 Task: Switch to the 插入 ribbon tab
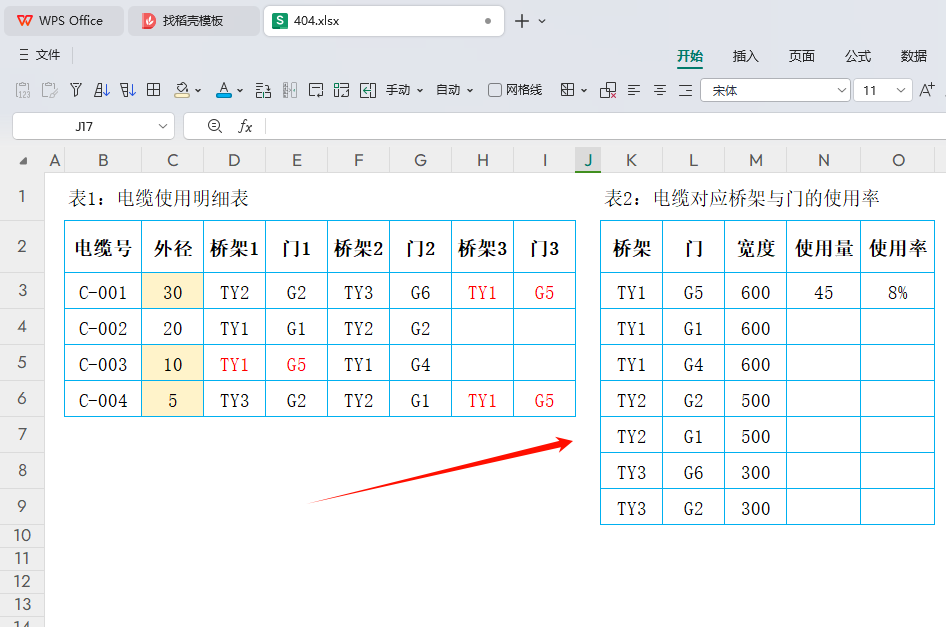745,56
